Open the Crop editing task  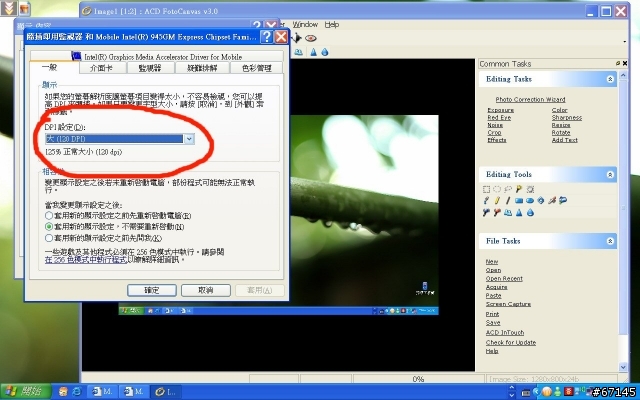pos(494,133)
